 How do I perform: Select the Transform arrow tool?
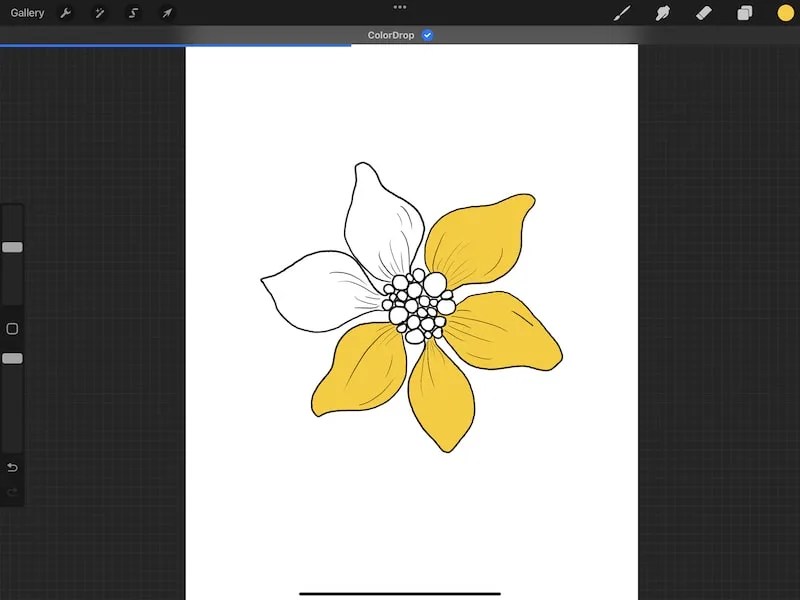[x=166, y=13]
